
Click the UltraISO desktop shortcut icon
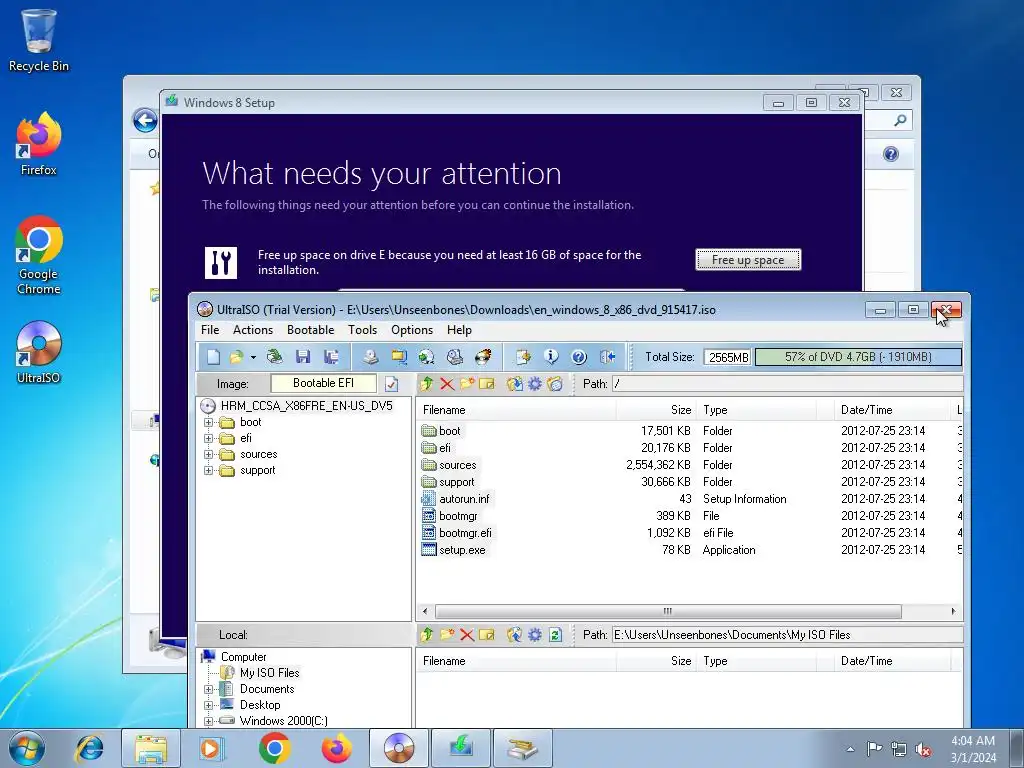(x=39, y=353)
